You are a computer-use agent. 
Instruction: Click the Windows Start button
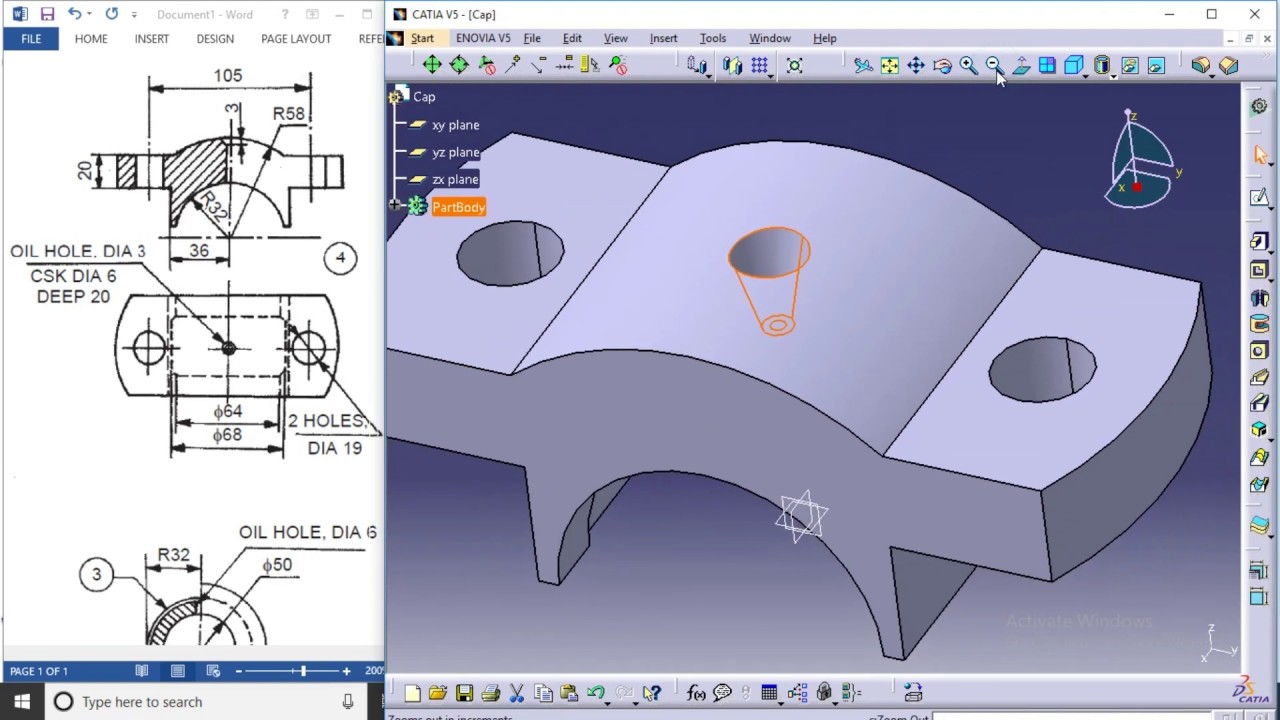tap(22, 701)
